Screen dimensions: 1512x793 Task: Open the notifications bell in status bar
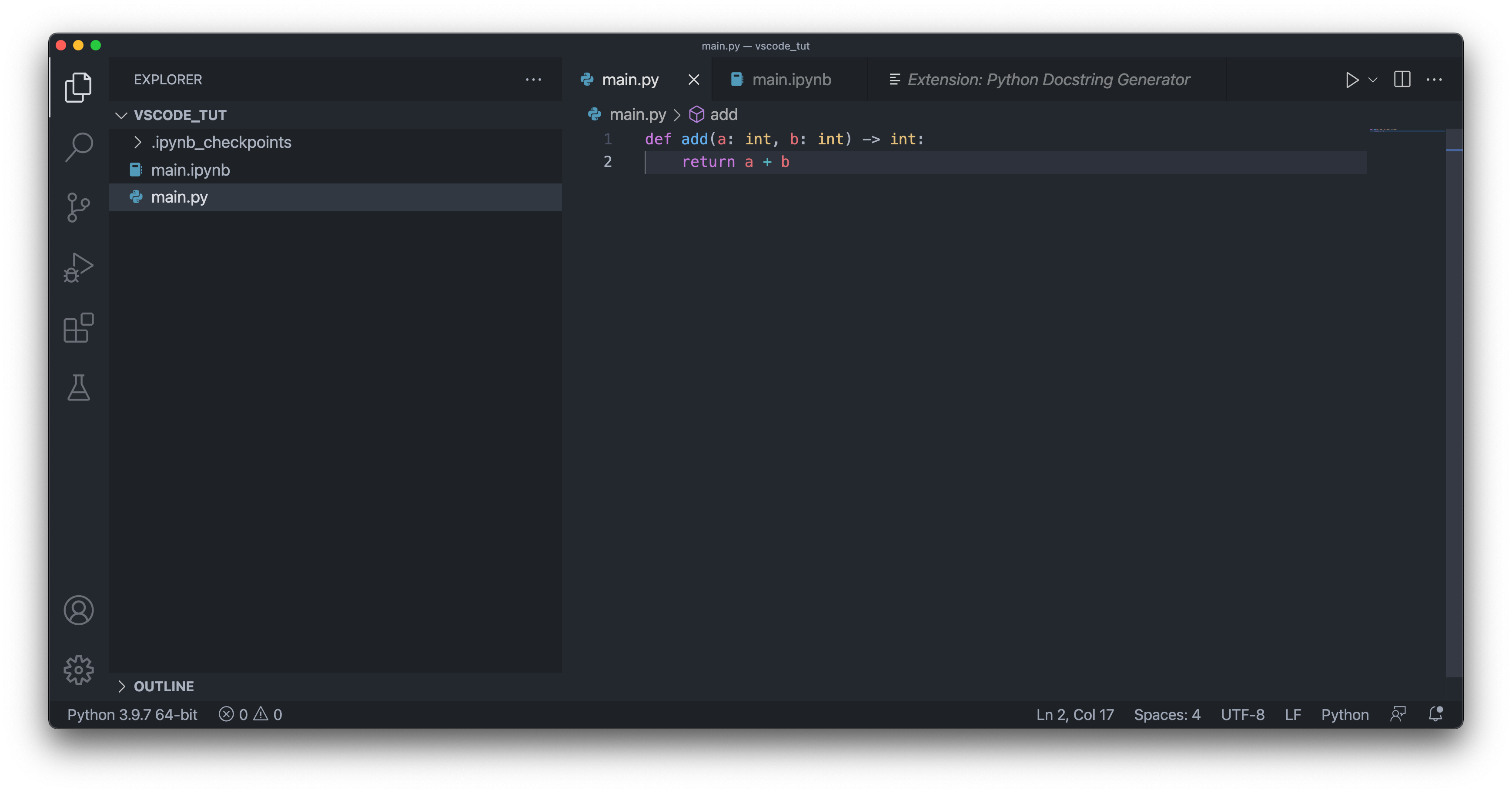1436,714
